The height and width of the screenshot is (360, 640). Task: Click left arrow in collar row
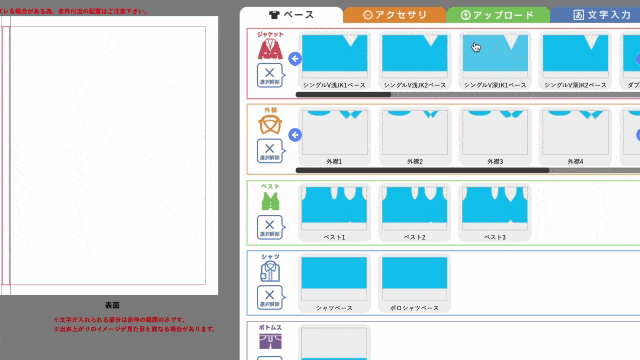point(295,135)
